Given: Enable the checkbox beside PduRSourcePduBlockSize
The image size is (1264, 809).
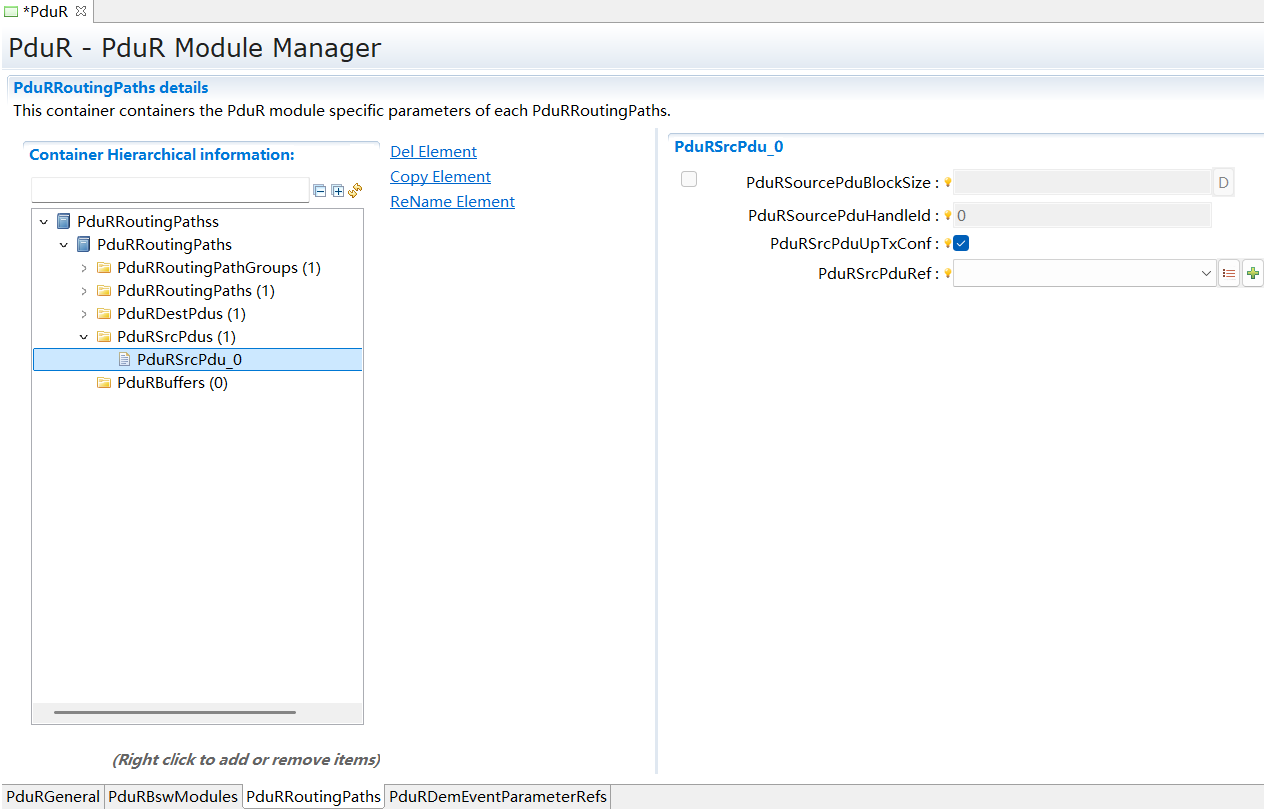Looking at the screenshot, I should click(x=688, y=178).
